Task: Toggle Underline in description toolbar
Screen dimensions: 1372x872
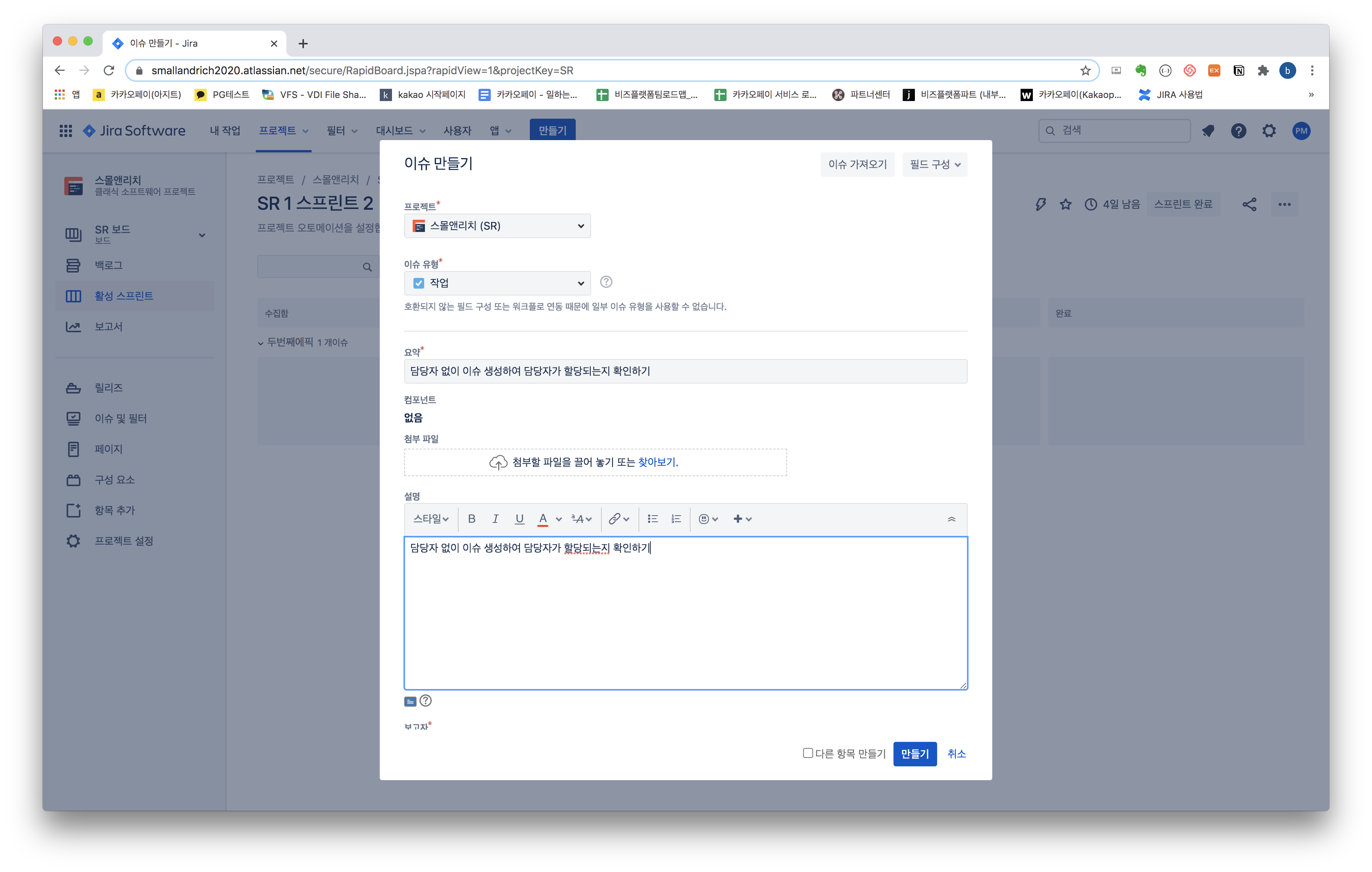Action: [x=519, y=519]
